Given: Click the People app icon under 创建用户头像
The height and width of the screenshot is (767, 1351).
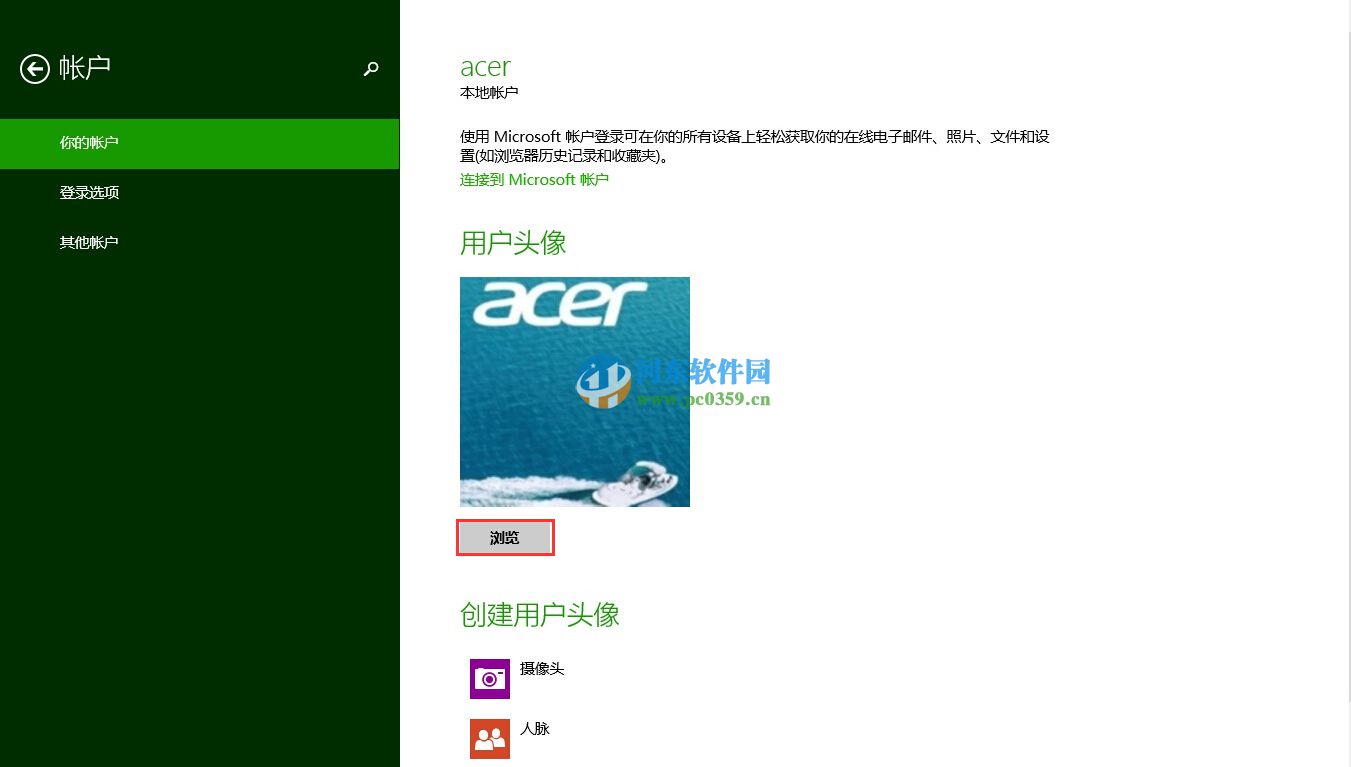Looking at the screenshot, I should point(489,738).
